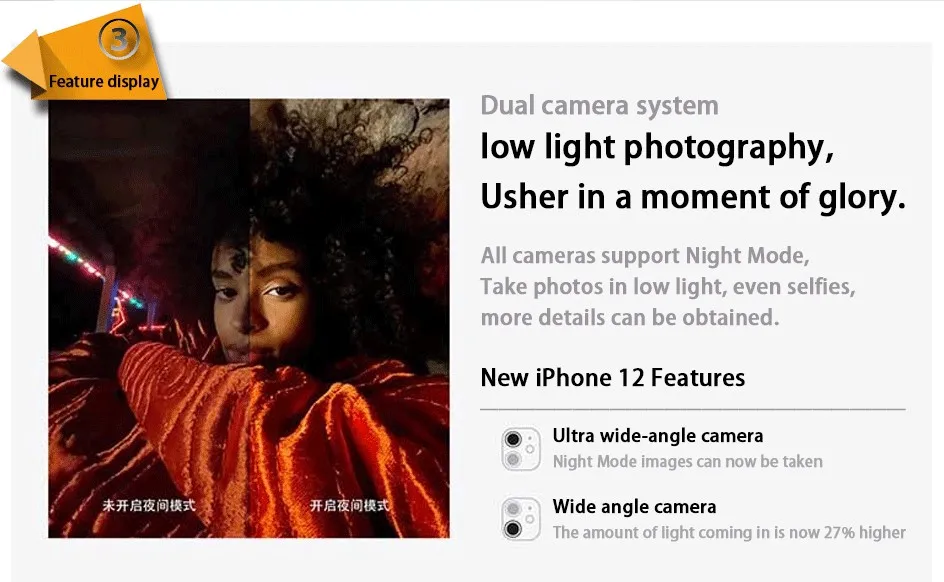Select the Feature display label

[104, 81]
